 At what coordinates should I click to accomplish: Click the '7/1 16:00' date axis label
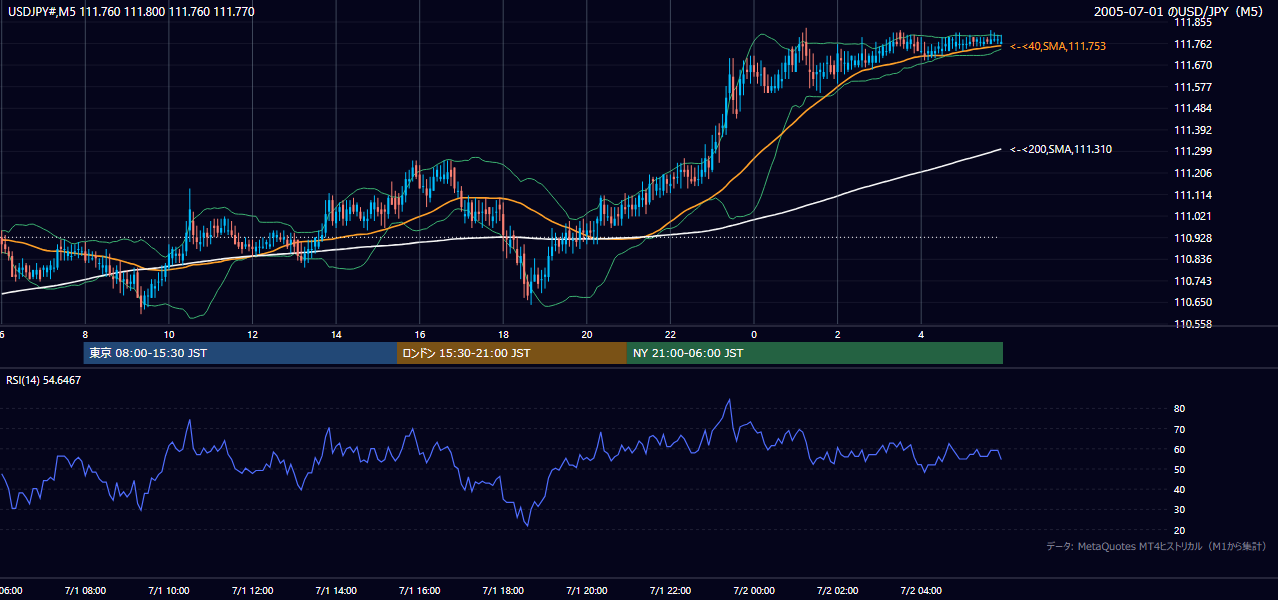[x=420, y=591]
